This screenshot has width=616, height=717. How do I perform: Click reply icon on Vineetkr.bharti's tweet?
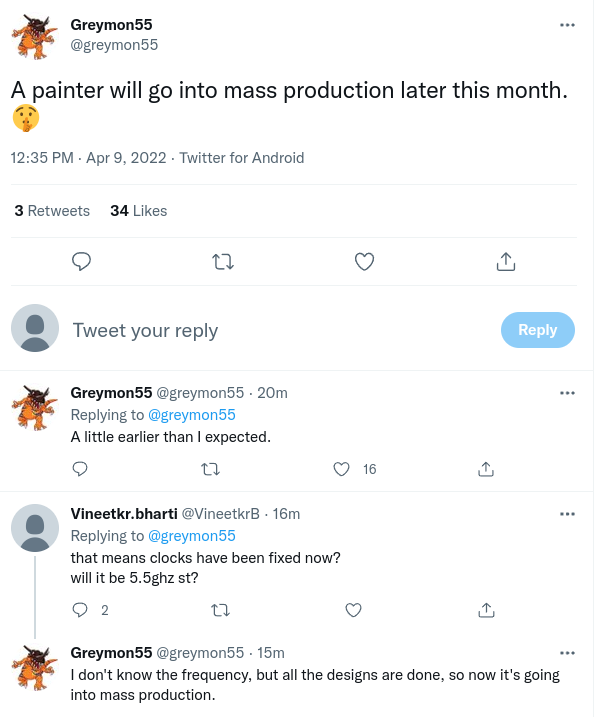[81, 609]
